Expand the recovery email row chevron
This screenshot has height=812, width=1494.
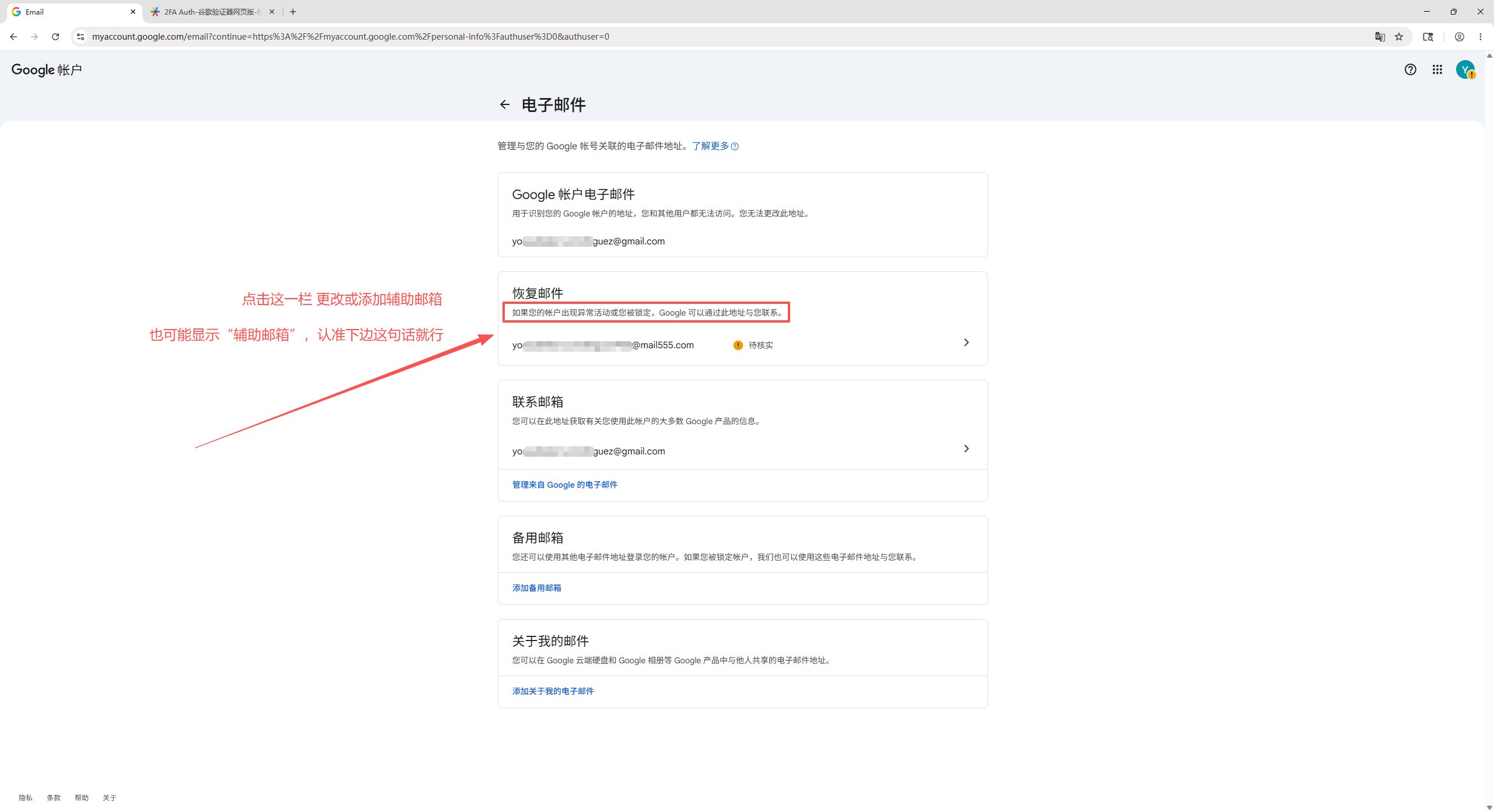click(x=966, y=342)
